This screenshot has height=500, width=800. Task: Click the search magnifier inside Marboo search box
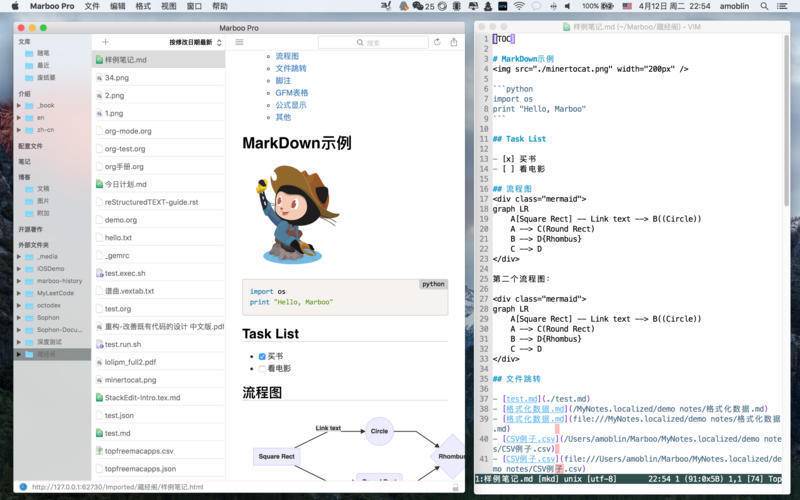(360, 42)
